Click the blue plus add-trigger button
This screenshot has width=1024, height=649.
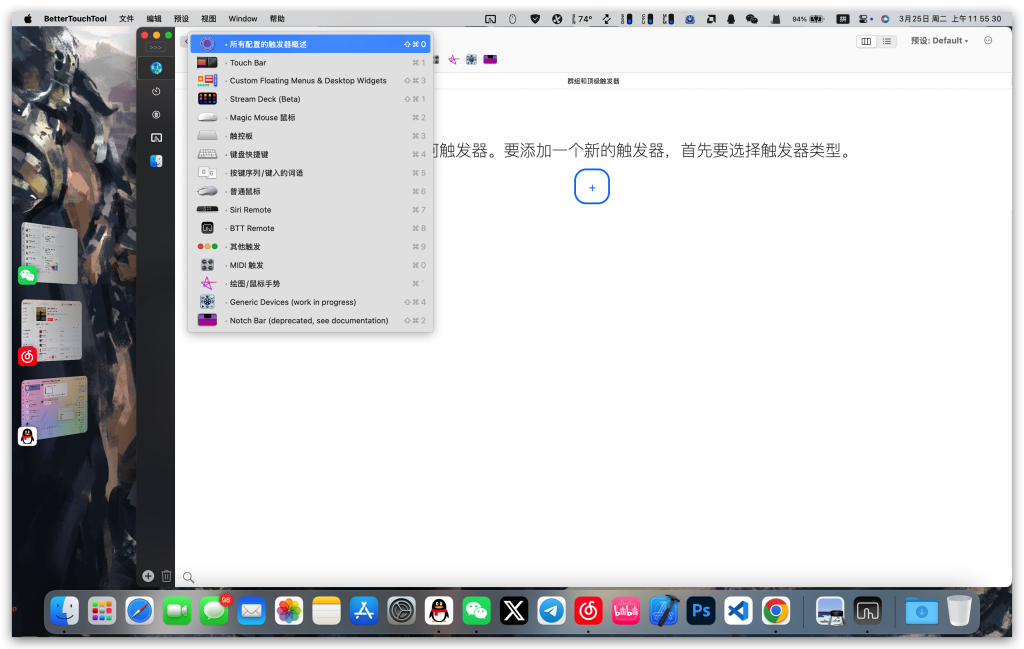[x=592, y=187]
